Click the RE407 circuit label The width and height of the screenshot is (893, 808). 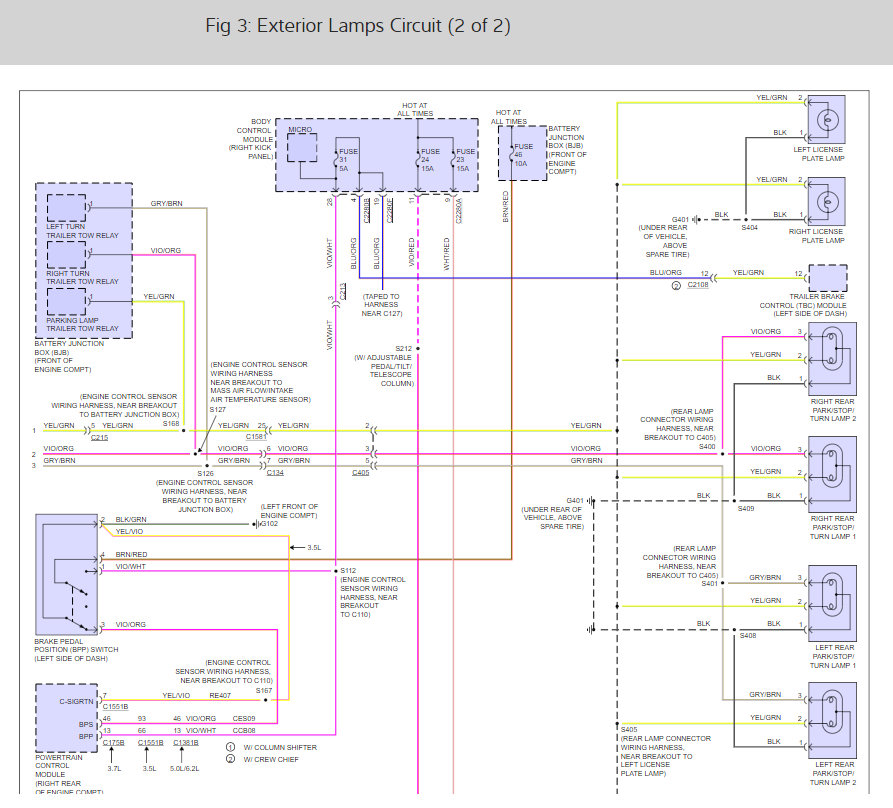220,695
